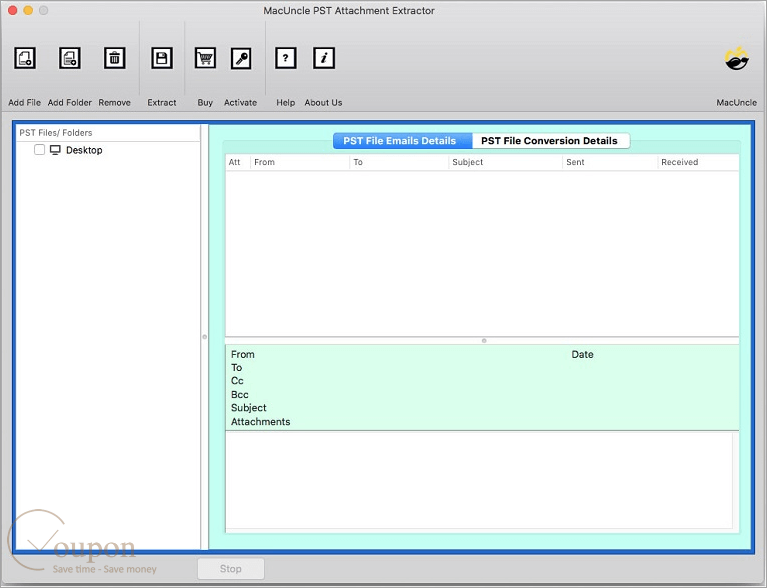This screenshot has height=588, width=767.
Task: Click the Extract save-disk icon
Action: tap(162, 58)
